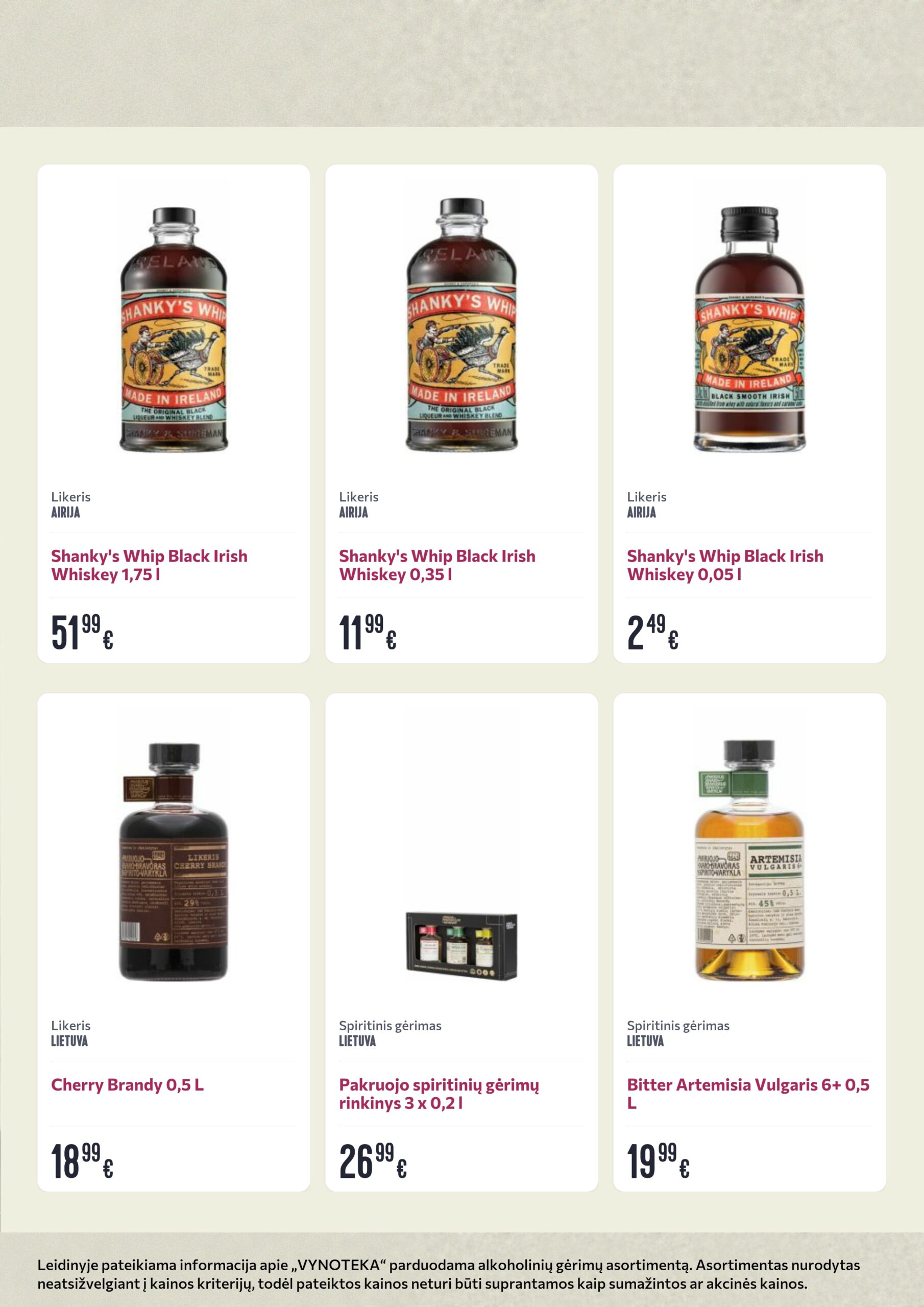Open the Bitter Artemisia Vulgaris 6+ link
924x1307 pixels.
tap(748, 1094)
